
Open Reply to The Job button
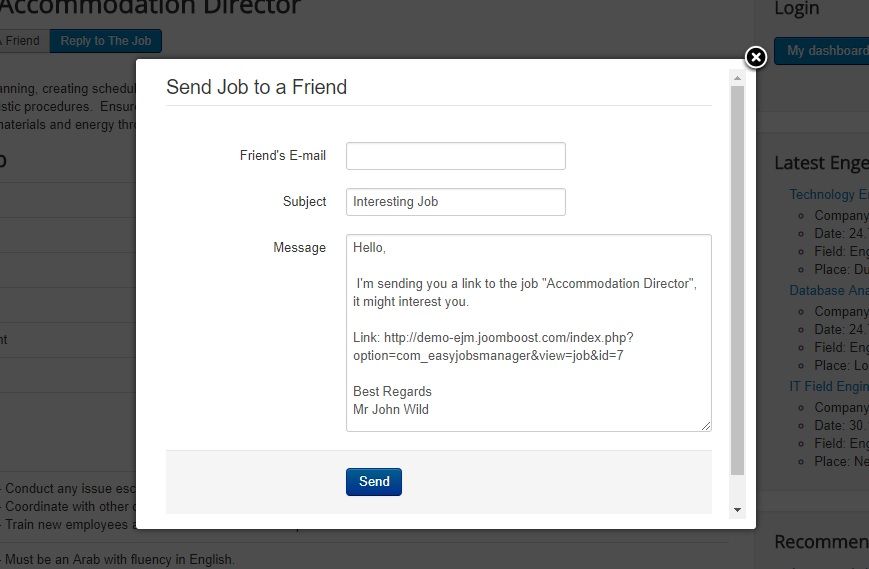pyautogui.click(x=106, y=41)
